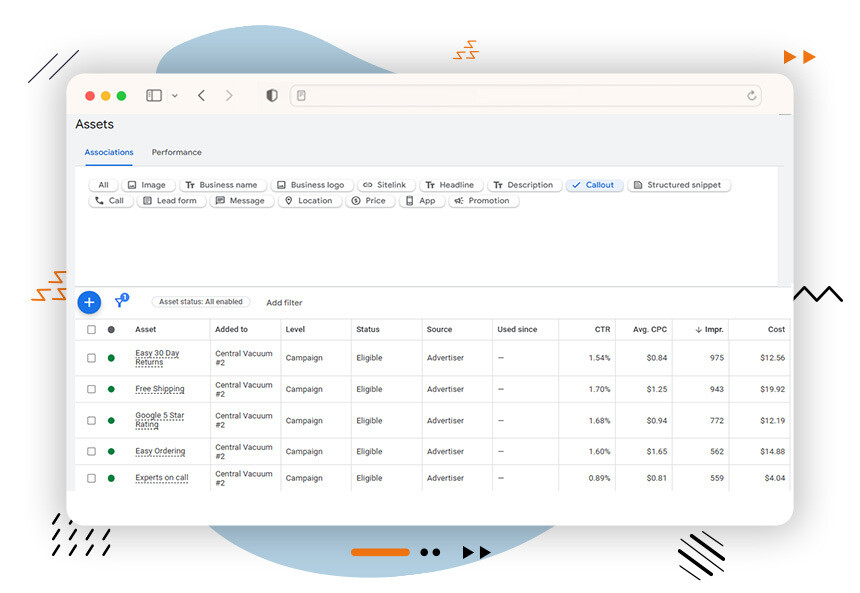Open the Google 5 Star Rating asset

click(159, 420)
